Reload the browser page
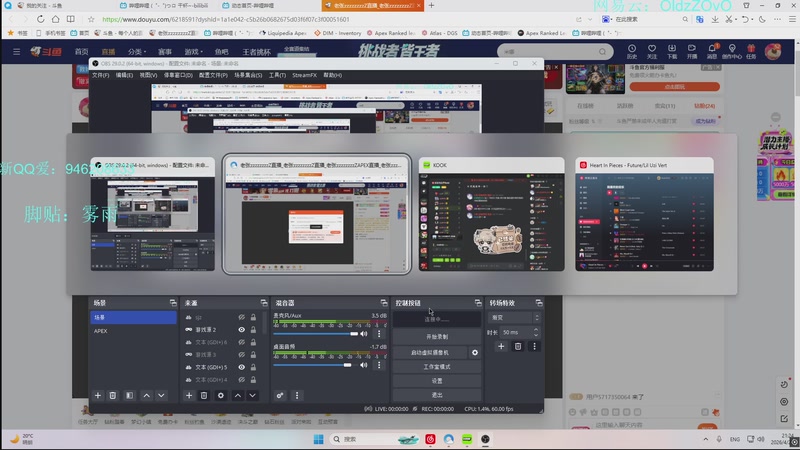This screenshot has width=800, height=450. tap(40, 19)
